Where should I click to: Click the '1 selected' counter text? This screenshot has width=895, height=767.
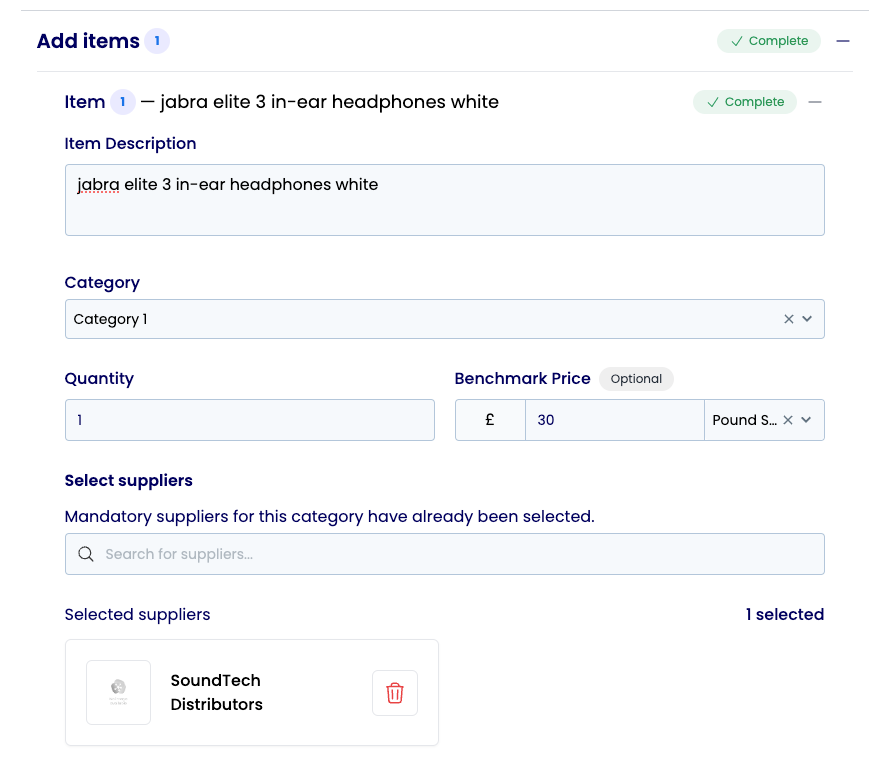click(x=784, y=615)
